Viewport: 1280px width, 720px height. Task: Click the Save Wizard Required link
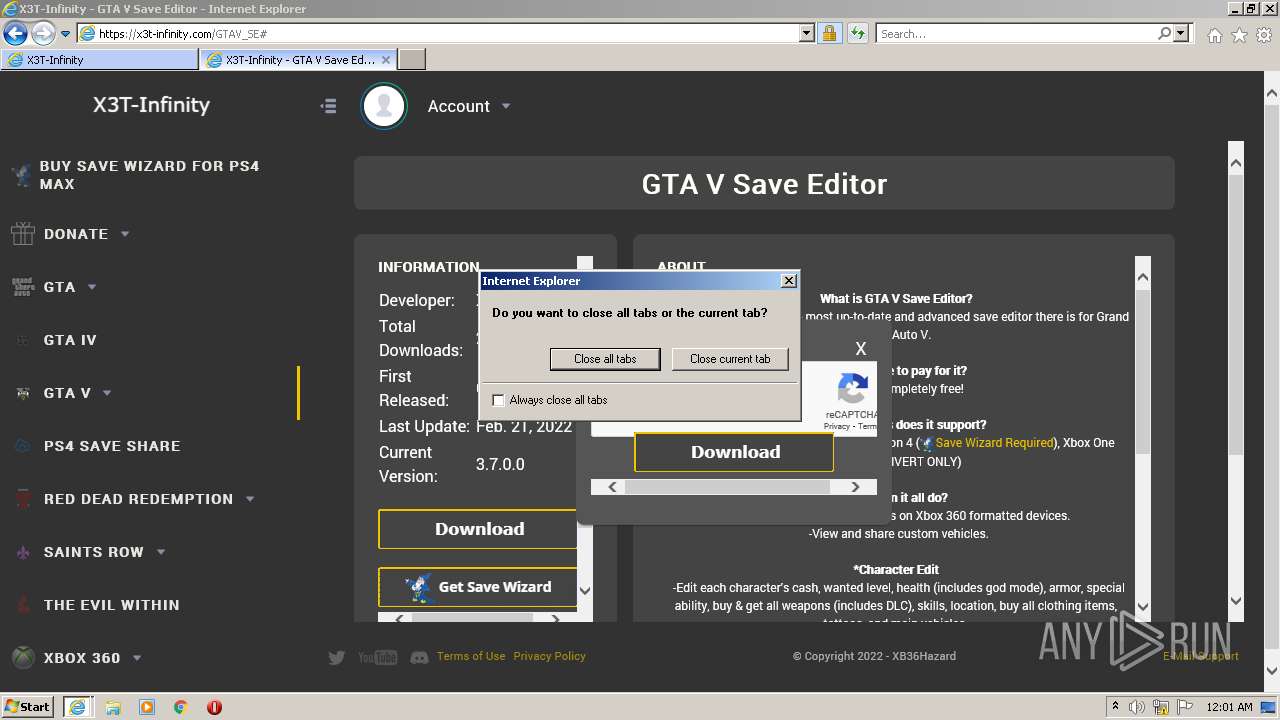(994, 443)
